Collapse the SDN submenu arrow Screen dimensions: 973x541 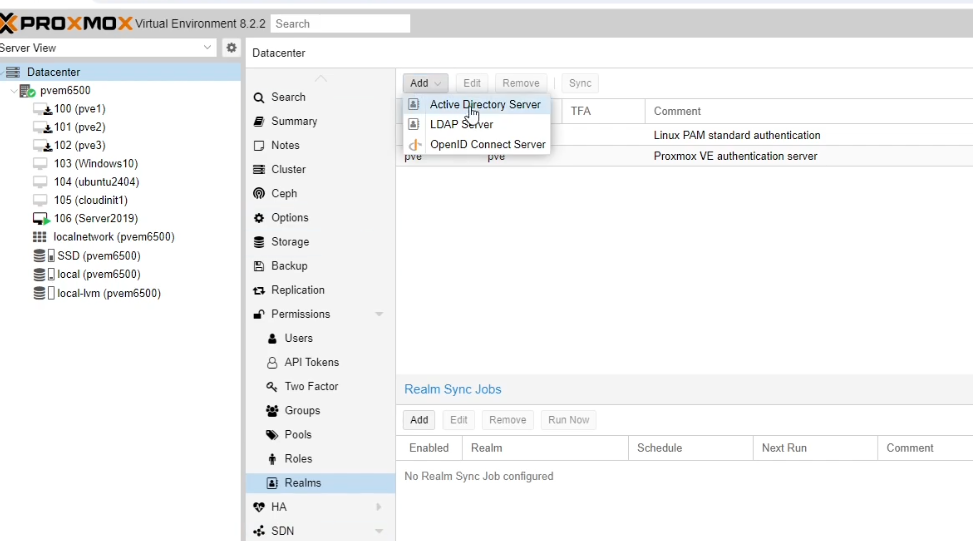[x=379, y=531]
